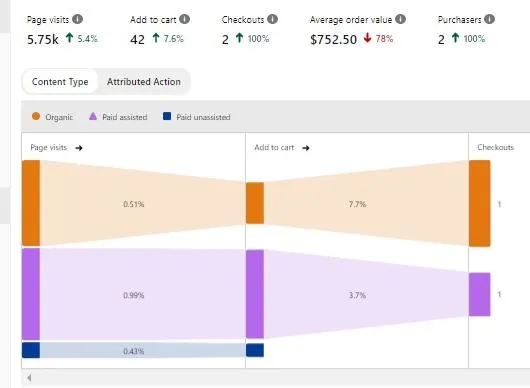The width and height of the screenshot is (530, 388).
Task: Select the Organic add to cart orange bar
Action: pos(255,203)
